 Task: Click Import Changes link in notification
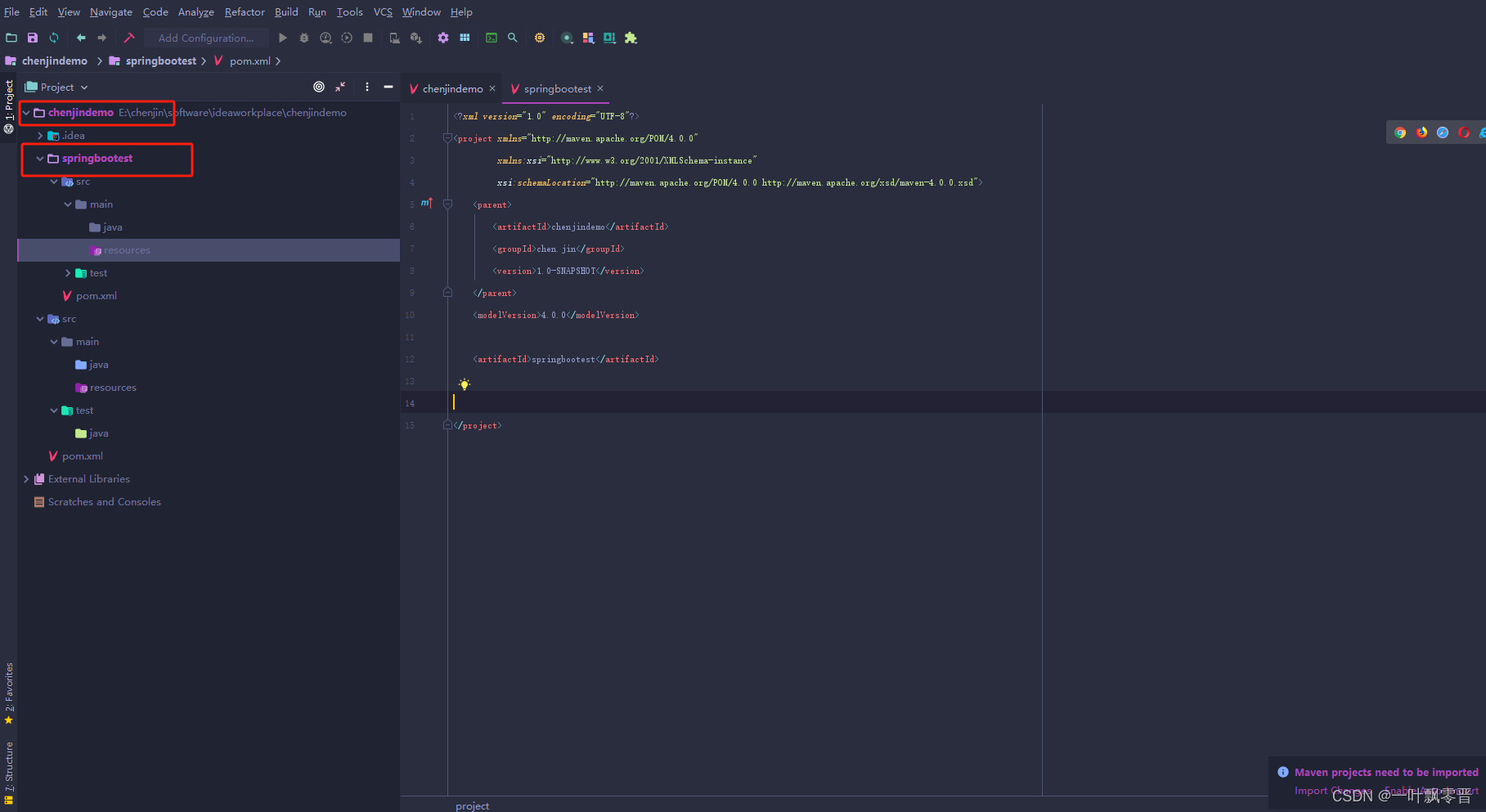pos(1331,791)
